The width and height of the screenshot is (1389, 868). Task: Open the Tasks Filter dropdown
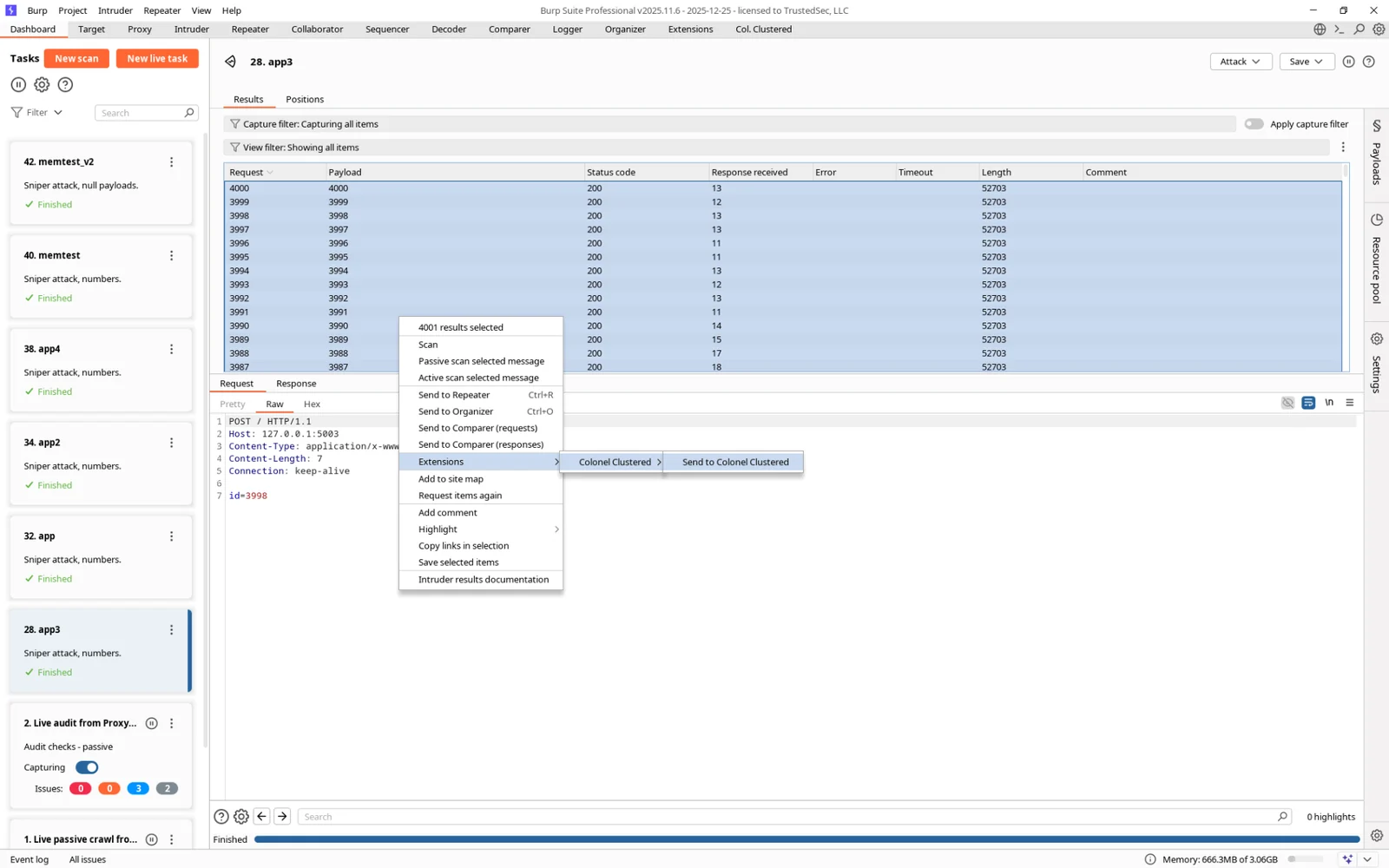coord(37,112)
